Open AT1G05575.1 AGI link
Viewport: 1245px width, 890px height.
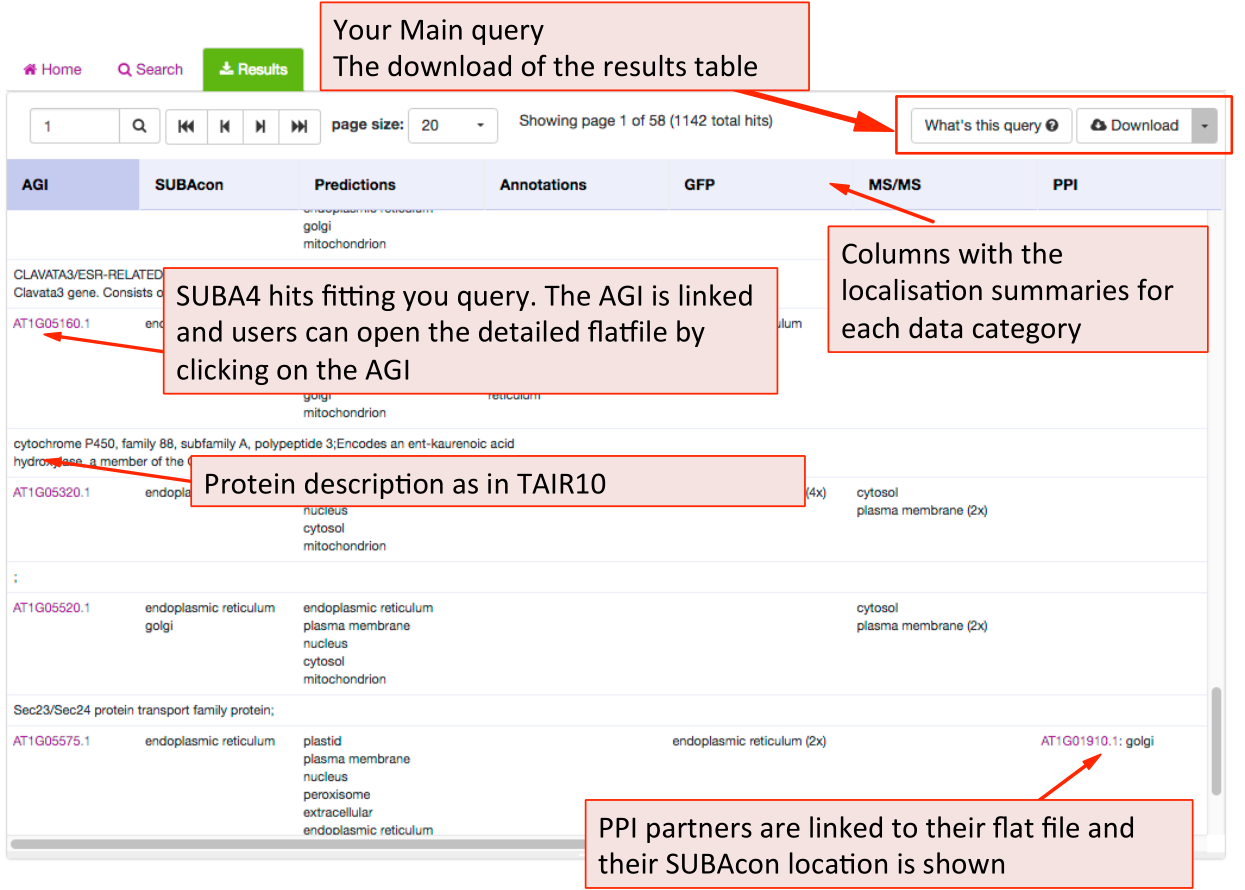[51, 741]
